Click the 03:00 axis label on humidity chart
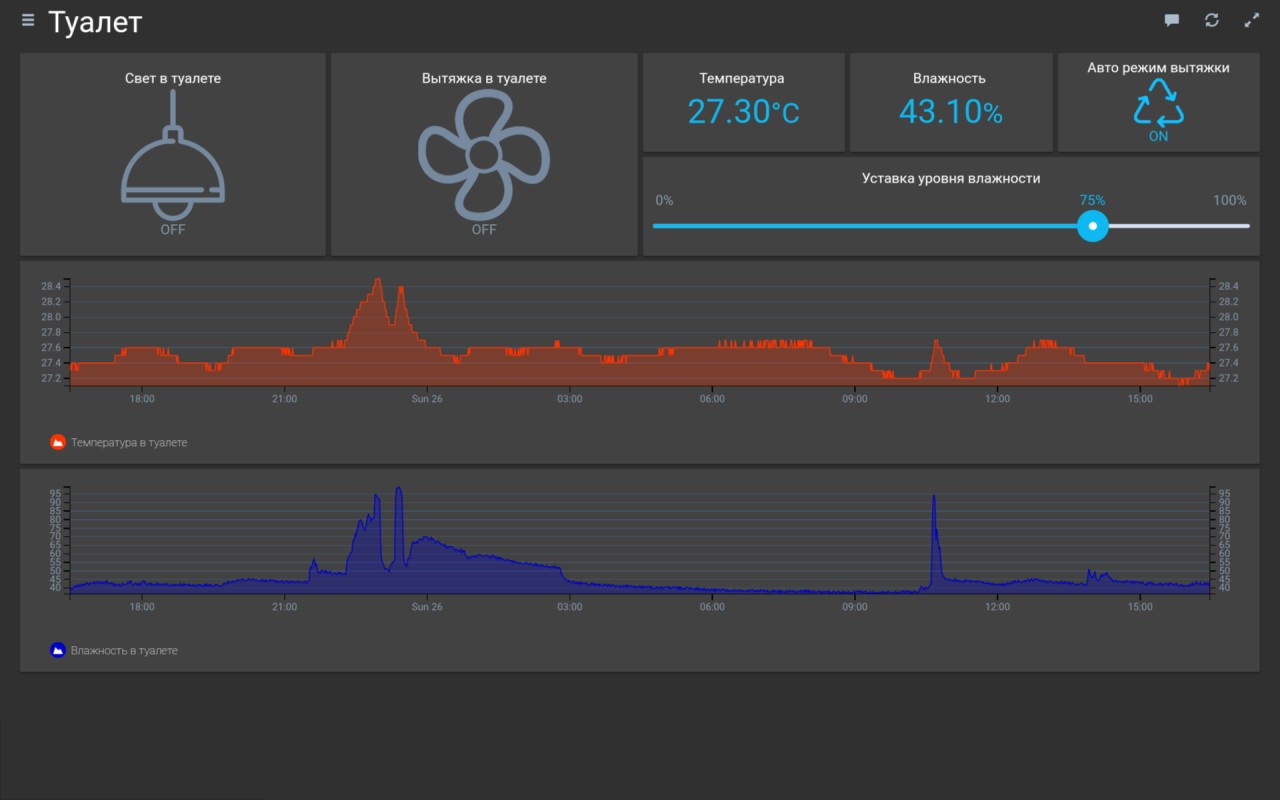Screen dimensions: 1280x800 pos(570,607)
